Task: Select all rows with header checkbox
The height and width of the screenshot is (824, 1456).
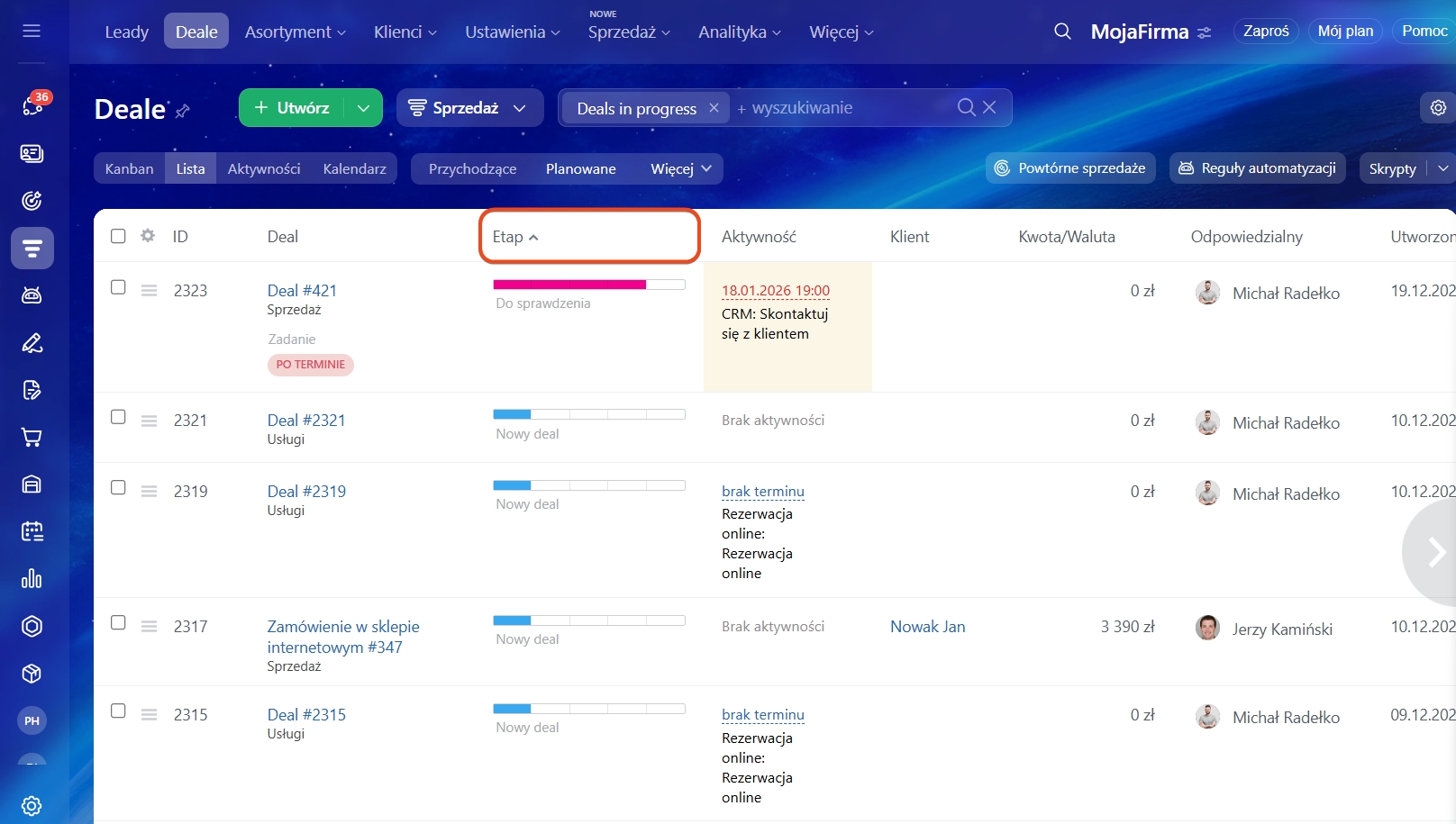Action: (118, 236)
